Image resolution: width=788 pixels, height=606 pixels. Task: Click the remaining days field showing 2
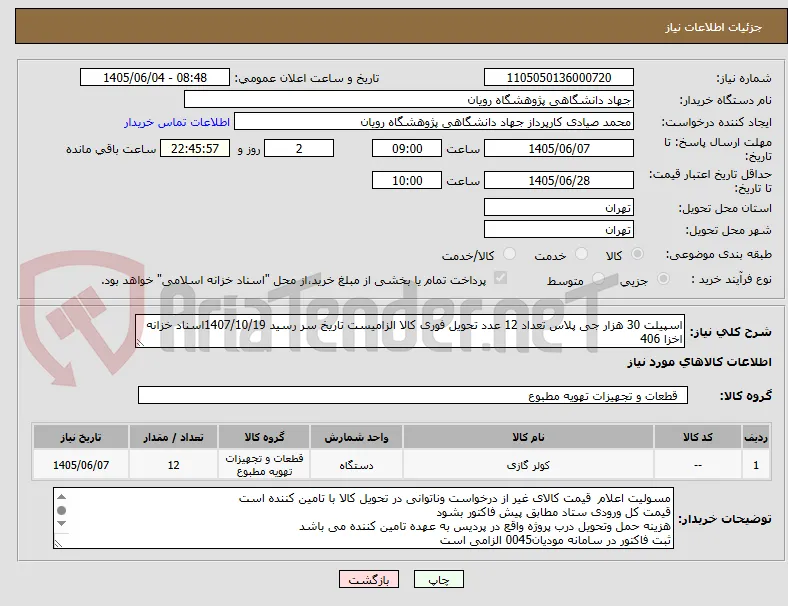(299, 149)
